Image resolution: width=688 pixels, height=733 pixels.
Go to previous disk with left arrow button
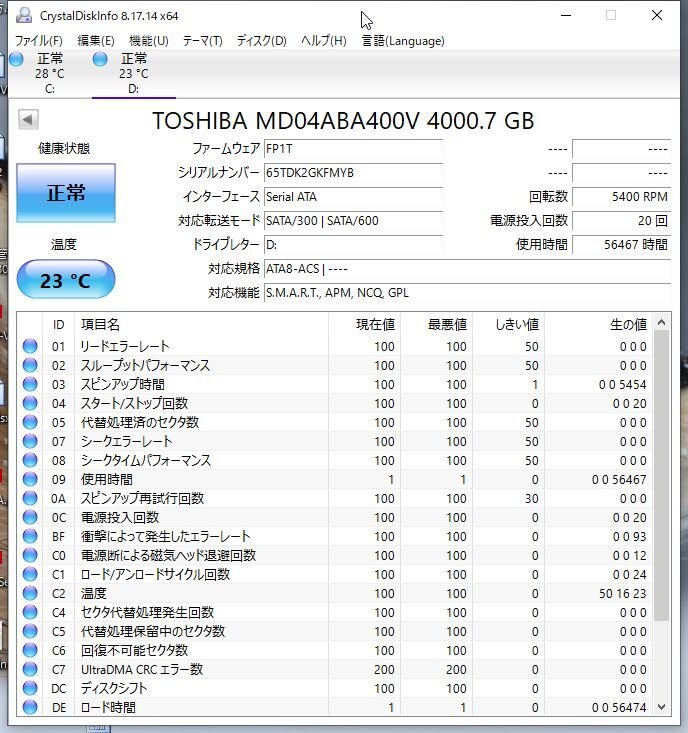(x=28, y=120)
